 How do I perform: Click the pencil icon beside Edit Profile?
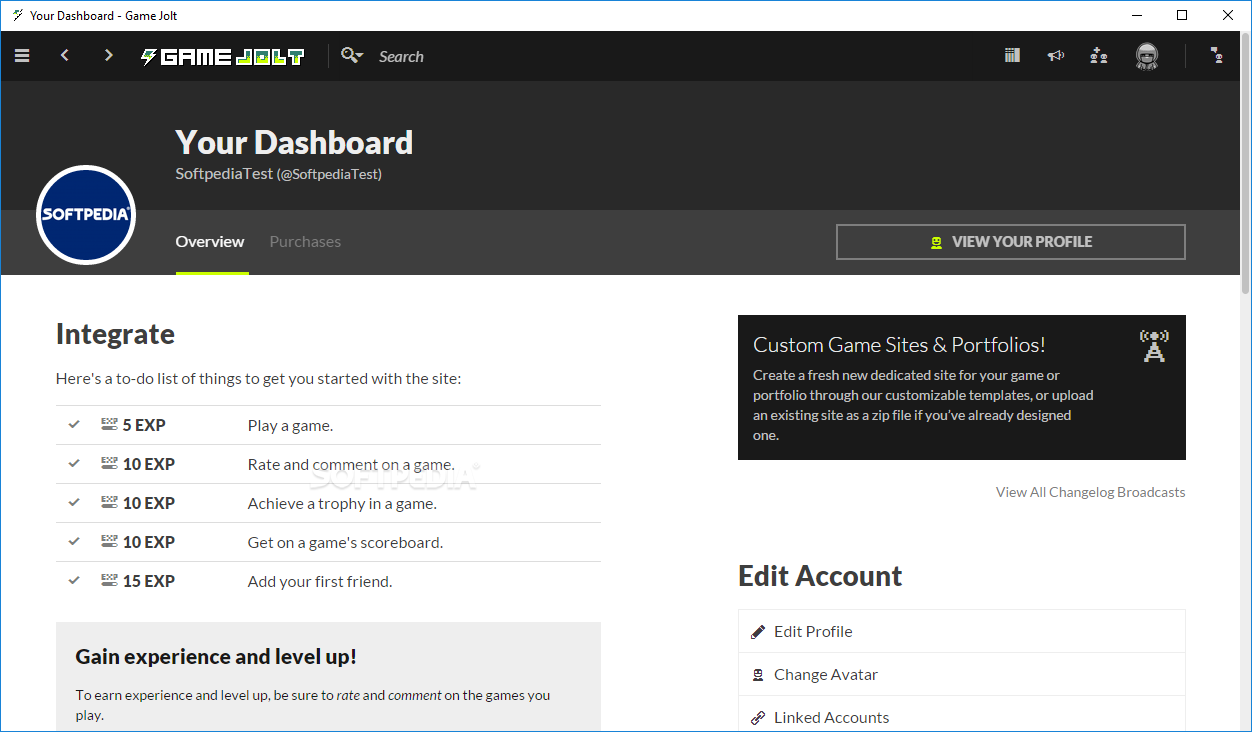click(758, 632)
